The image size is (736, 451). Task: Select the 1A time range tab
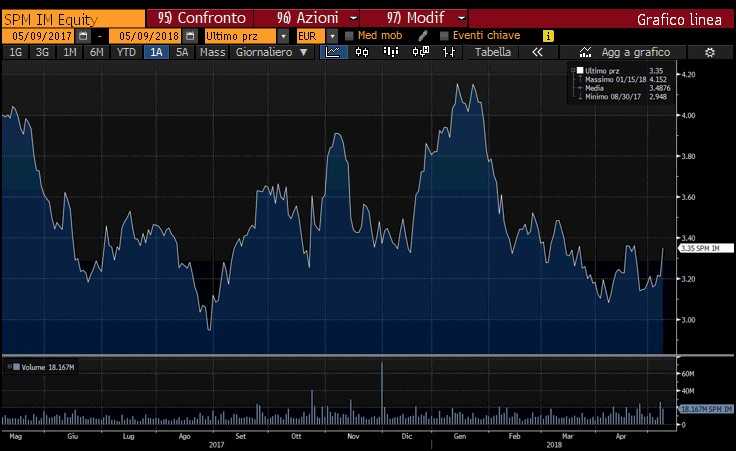[x=156, y=52]
